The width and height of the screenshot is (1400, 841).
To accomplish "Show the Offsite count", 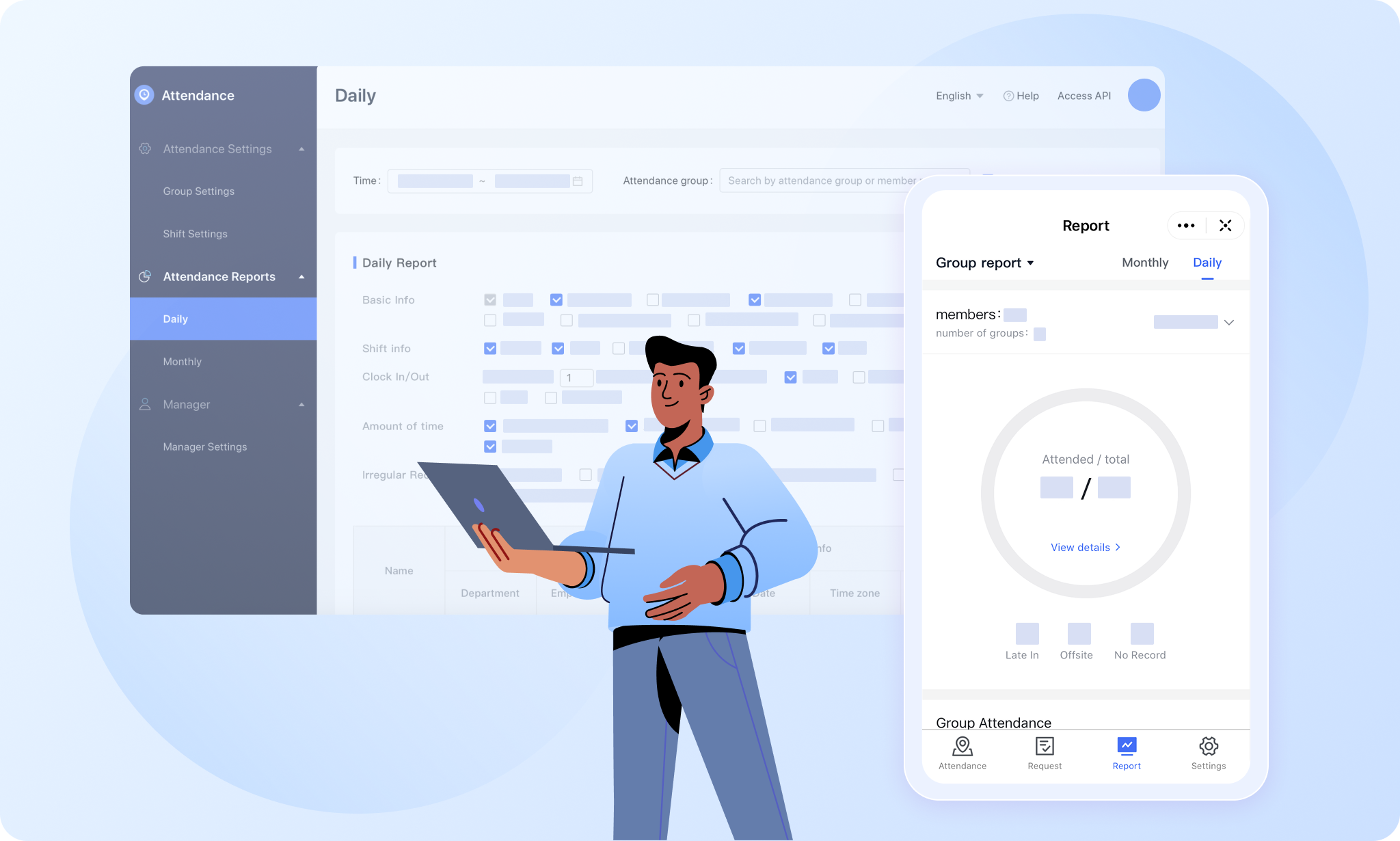I will point(1079,633).
